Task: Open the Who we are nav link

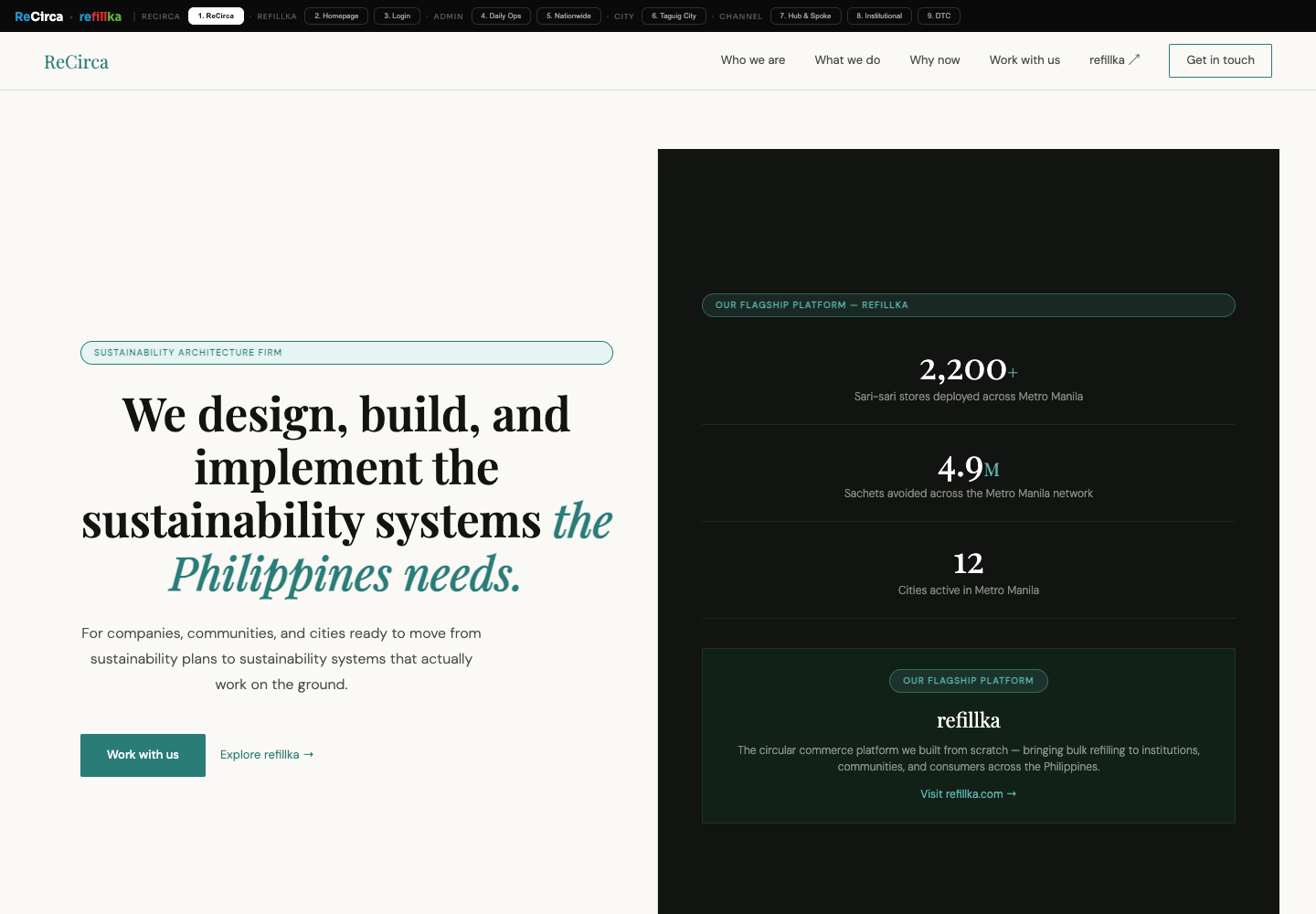Action: (753, 60)
